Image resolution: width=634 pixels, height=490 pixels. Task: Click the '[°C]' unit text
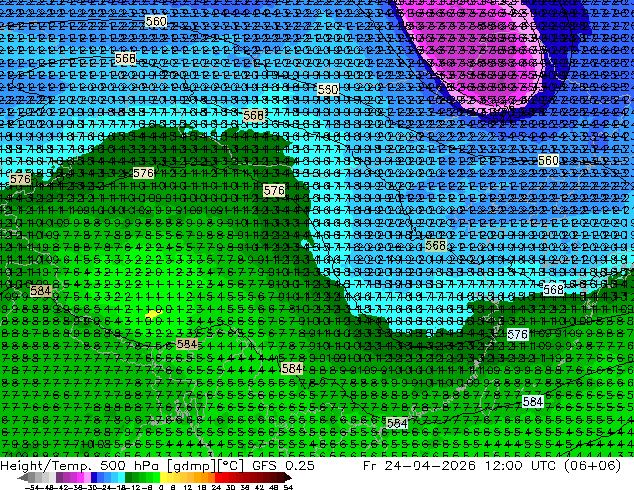[x=230, y=466]
